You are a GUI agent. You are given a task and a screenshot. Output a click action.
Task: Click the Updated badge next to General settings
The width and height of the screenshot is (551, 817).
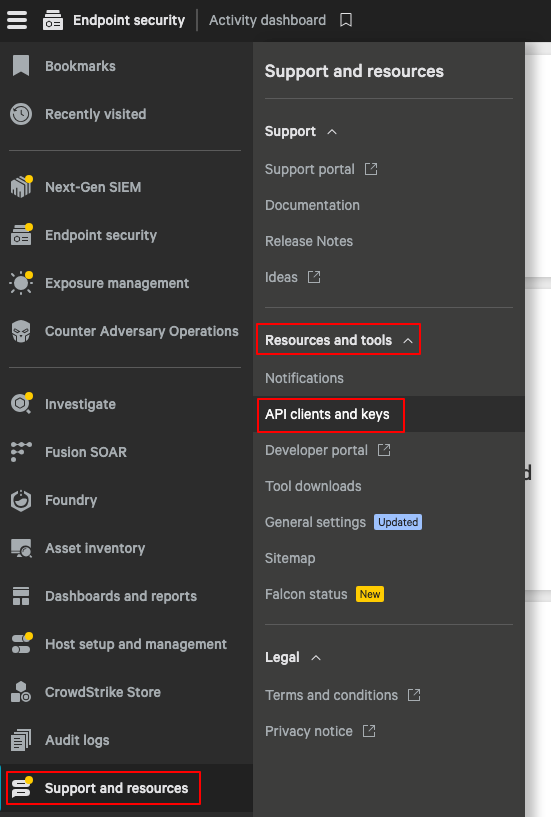(398, 522)
